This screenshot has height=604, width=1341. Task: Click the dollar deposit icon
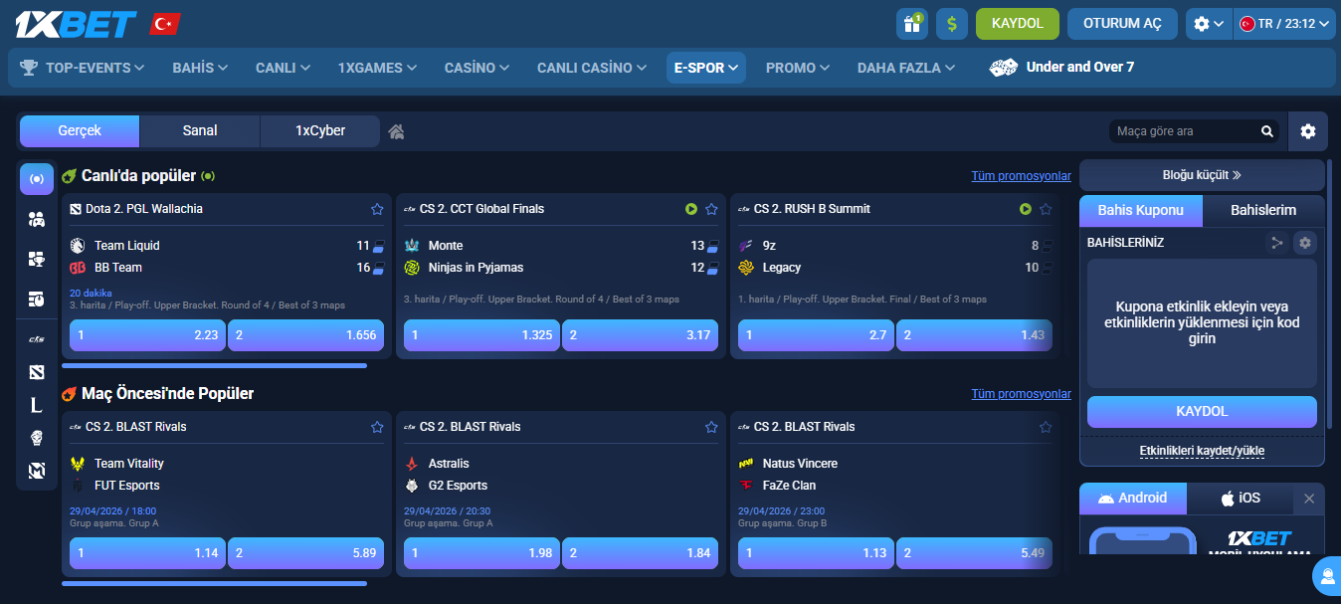[952, 24]
